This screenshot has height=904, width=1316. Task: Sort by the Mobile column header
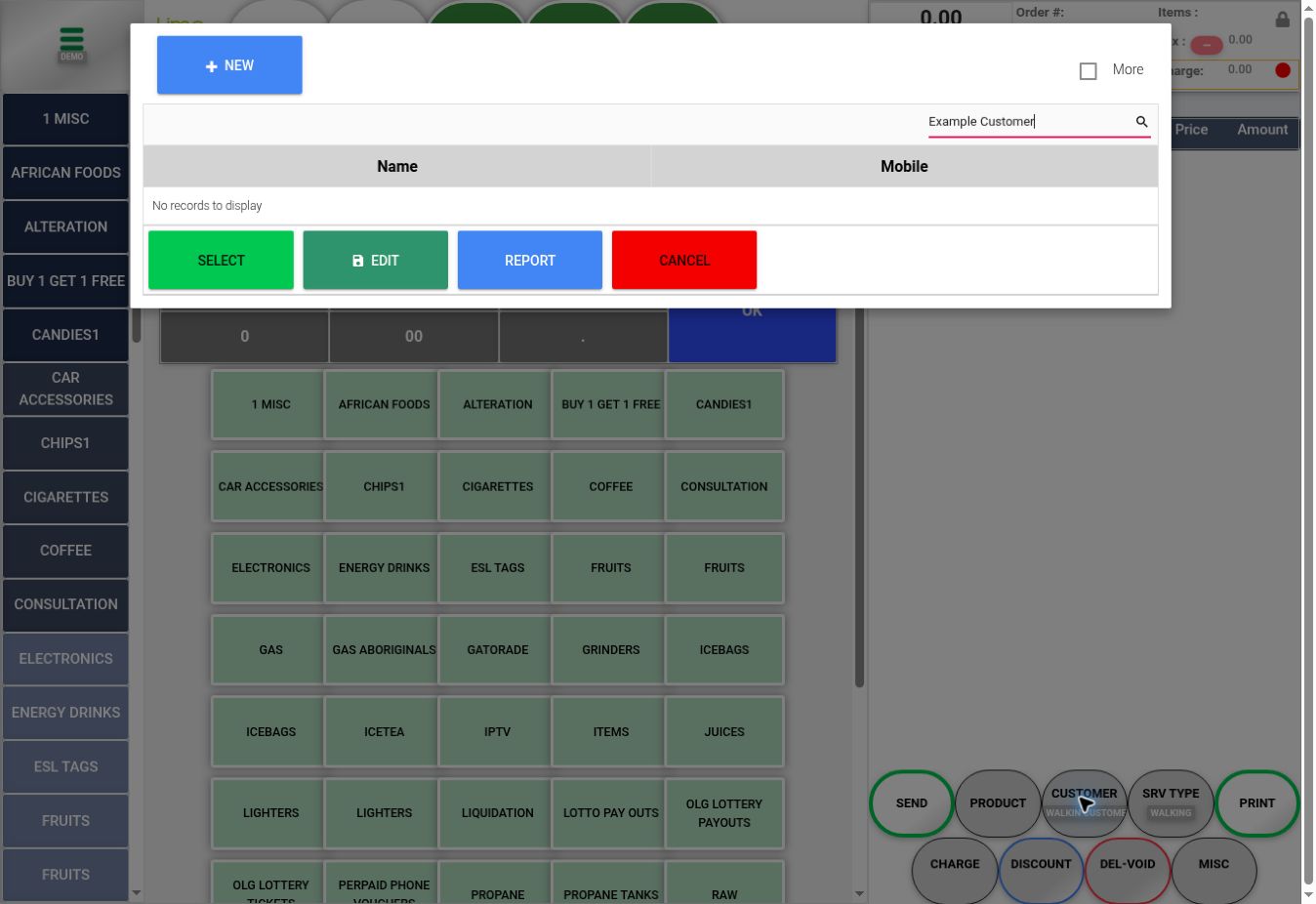click(904, 167)
